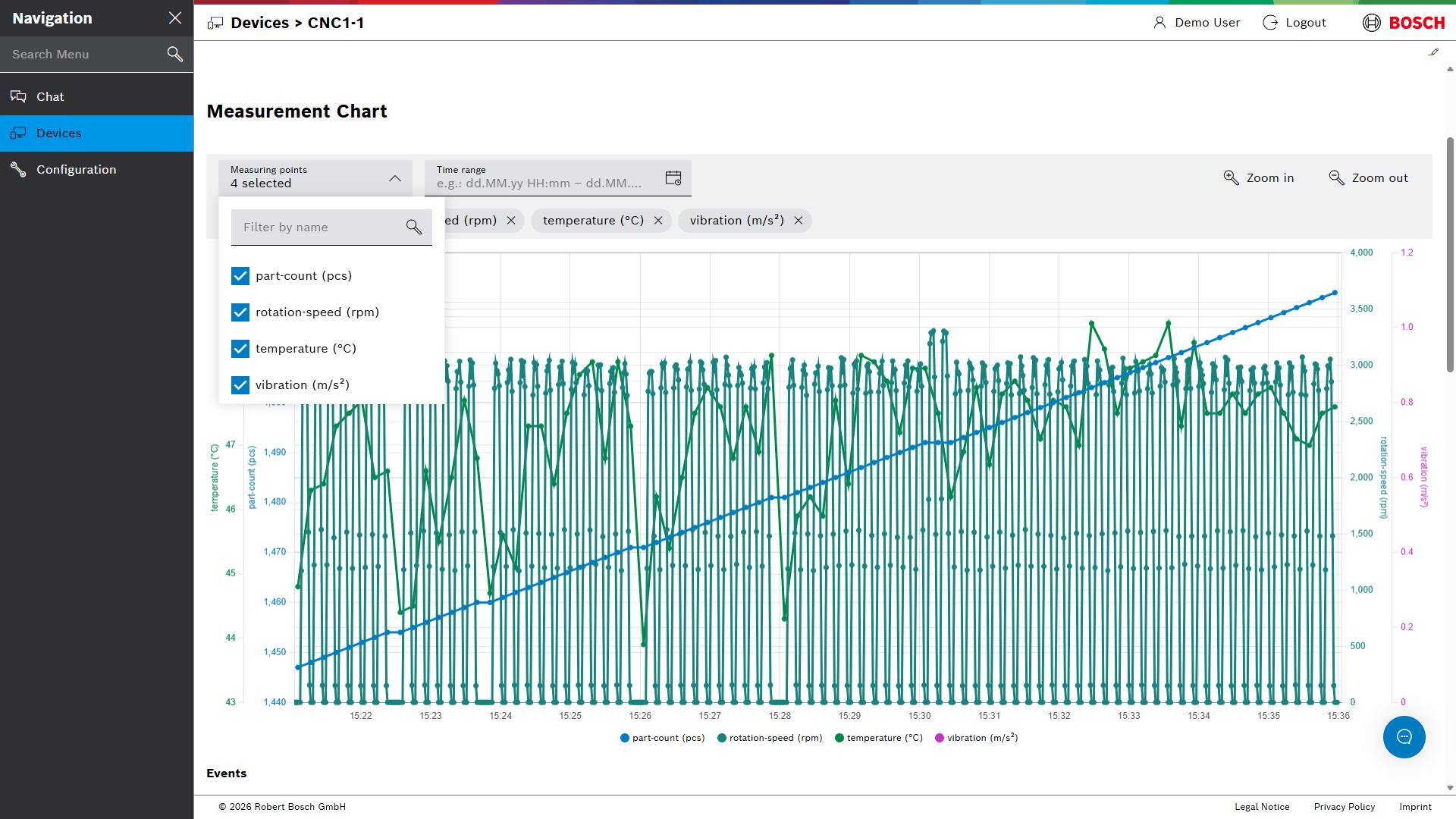Screen dimensions: 1456x819
Task: Click the edit pencil icon
Action: (x=1433, y=52)
